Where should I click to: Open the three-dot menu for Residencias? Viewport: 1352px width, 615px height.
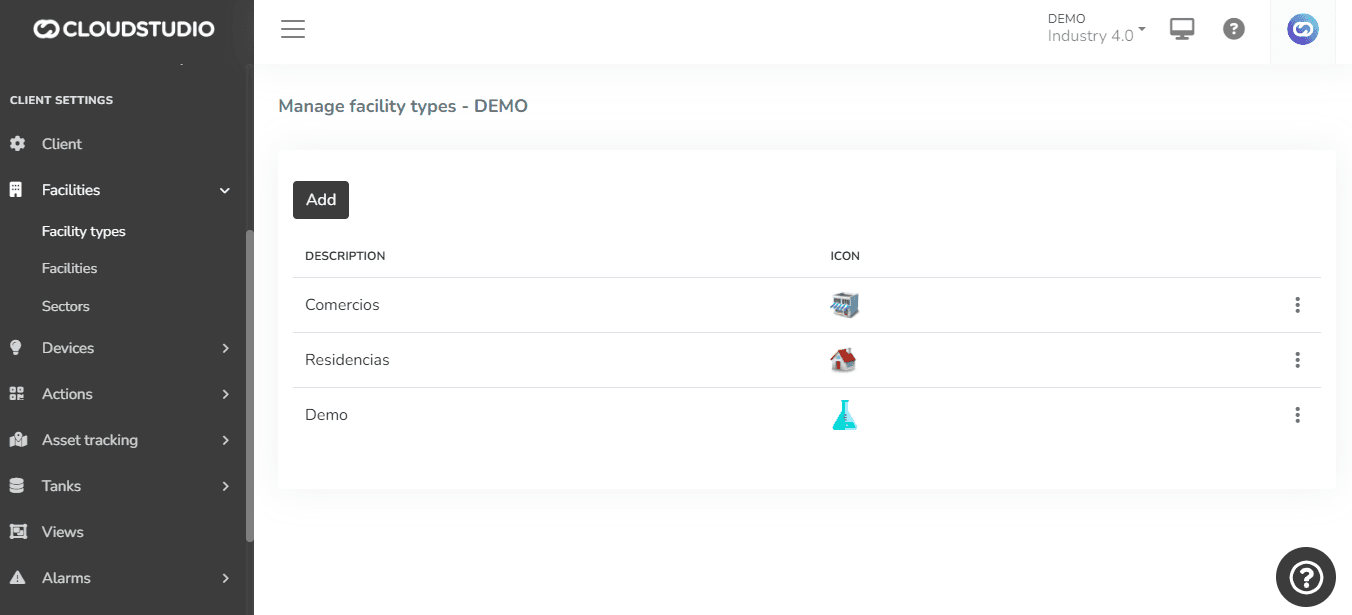coord(1297,360)
